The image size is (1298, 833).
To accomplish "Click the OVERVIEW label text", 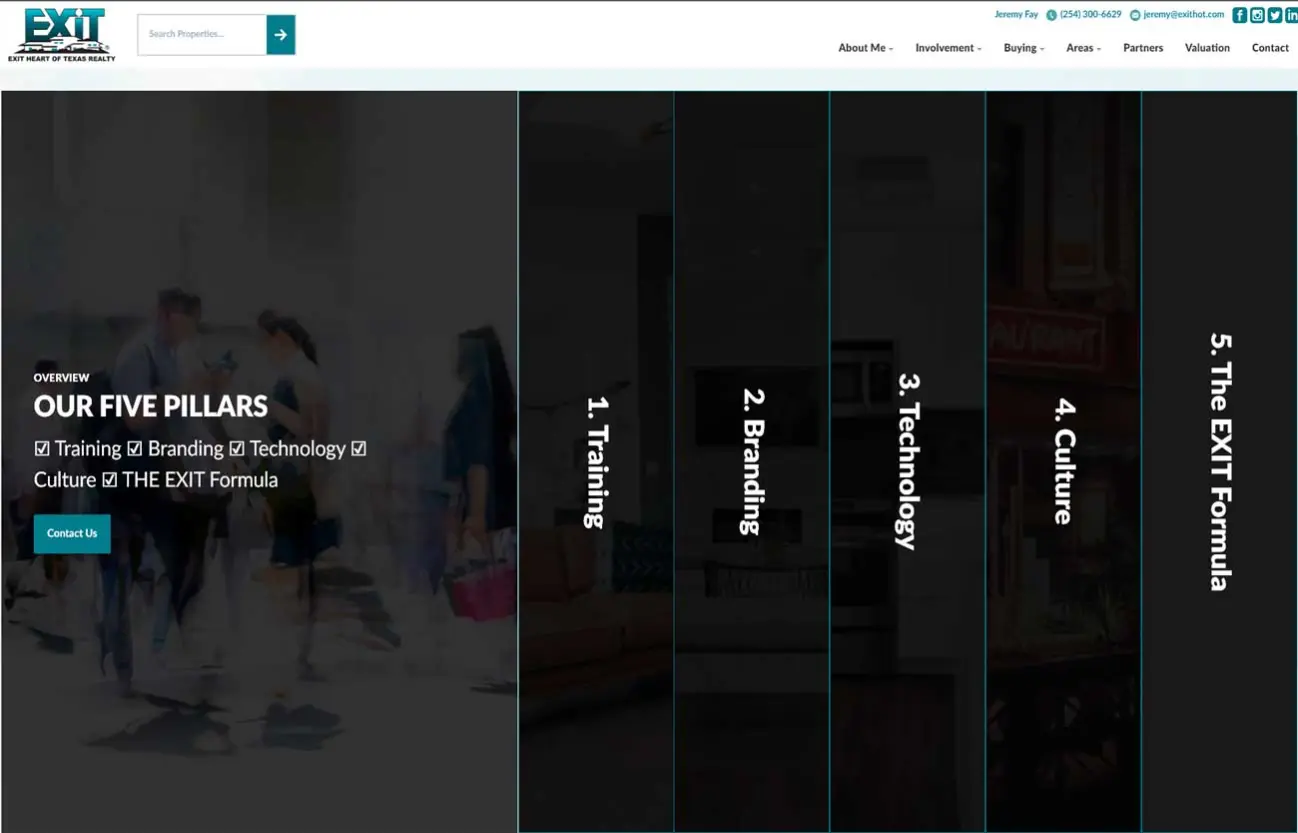I will (61, 378).
